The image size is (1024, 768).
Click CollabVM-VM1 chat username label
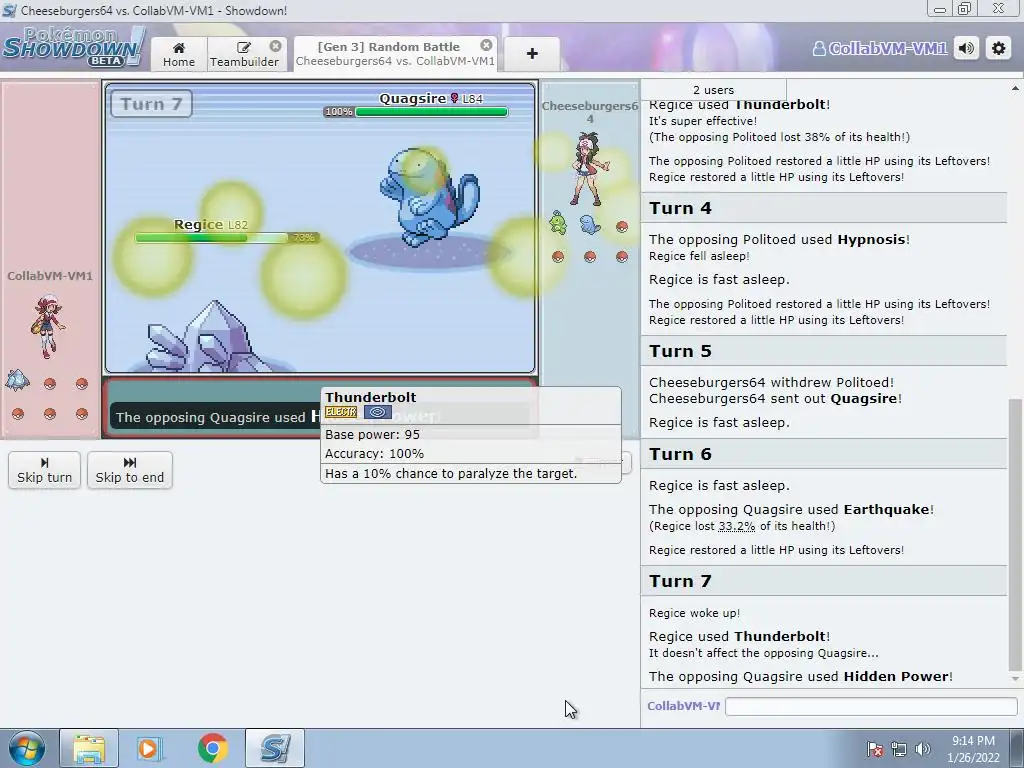point(683,706)
